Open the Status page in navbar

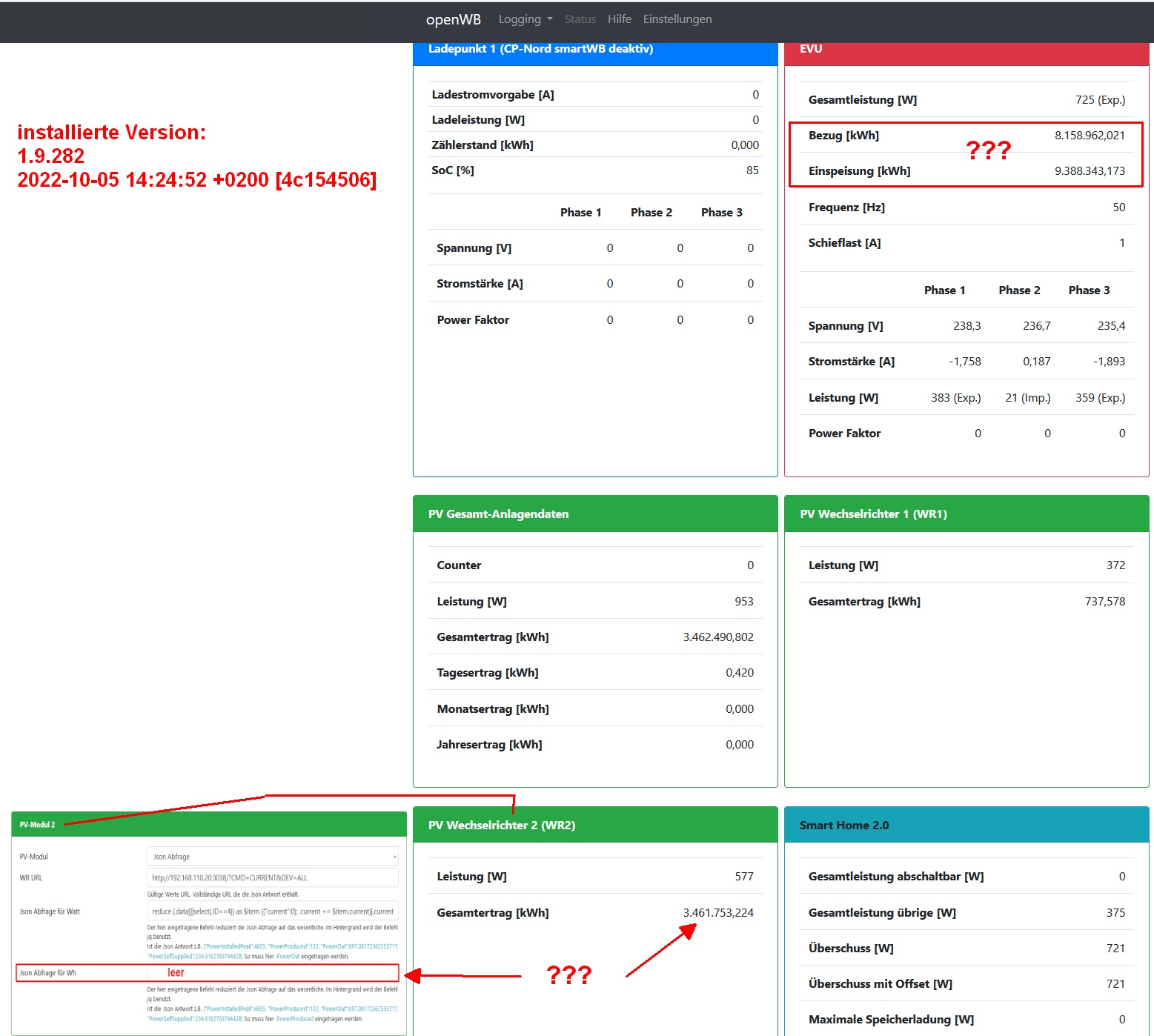580,19
